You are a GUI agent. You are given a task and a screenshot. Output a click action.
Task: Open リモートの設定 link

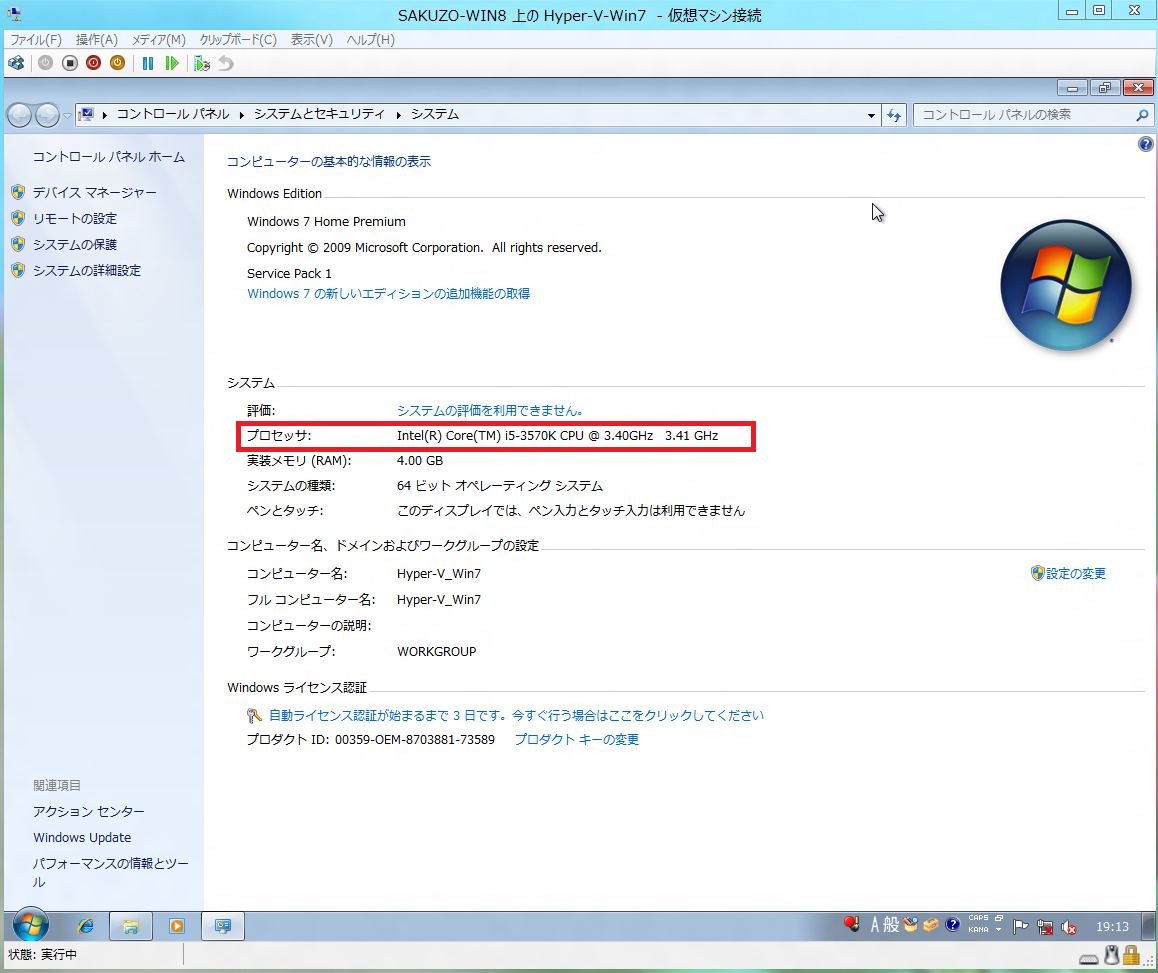point(75,219)
